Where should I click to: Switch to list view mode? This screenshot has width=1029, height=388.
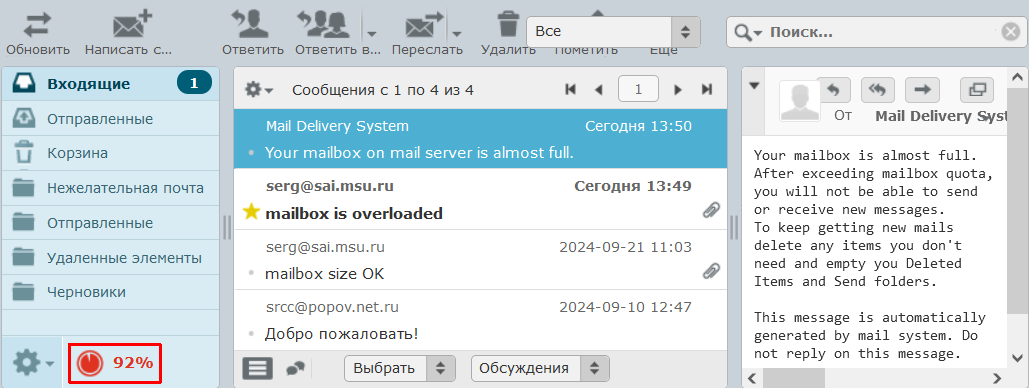click(257, 368)
